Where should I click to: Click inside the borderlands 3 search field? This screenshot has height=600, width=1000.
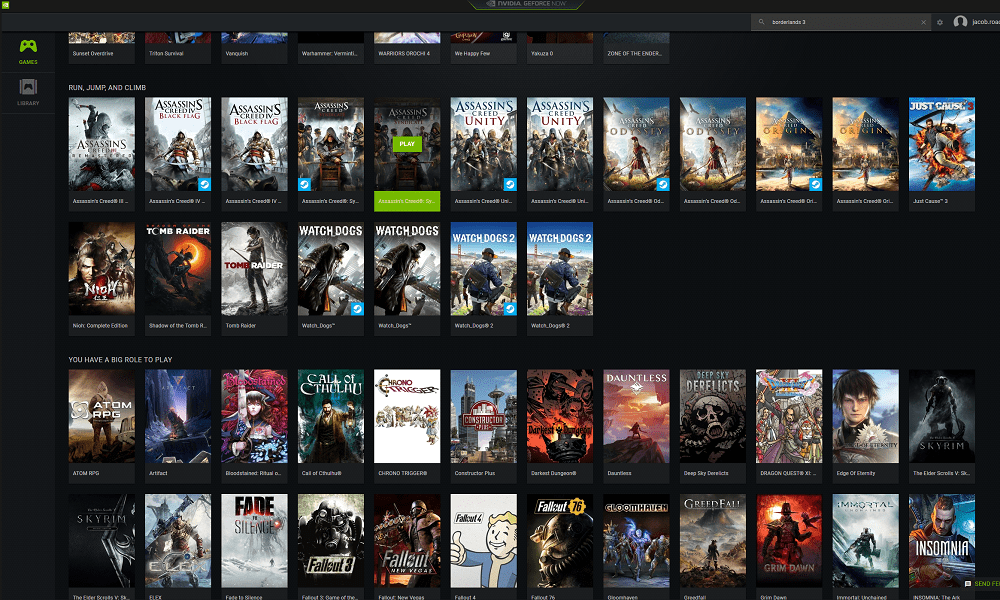click(x=841, y=22)
